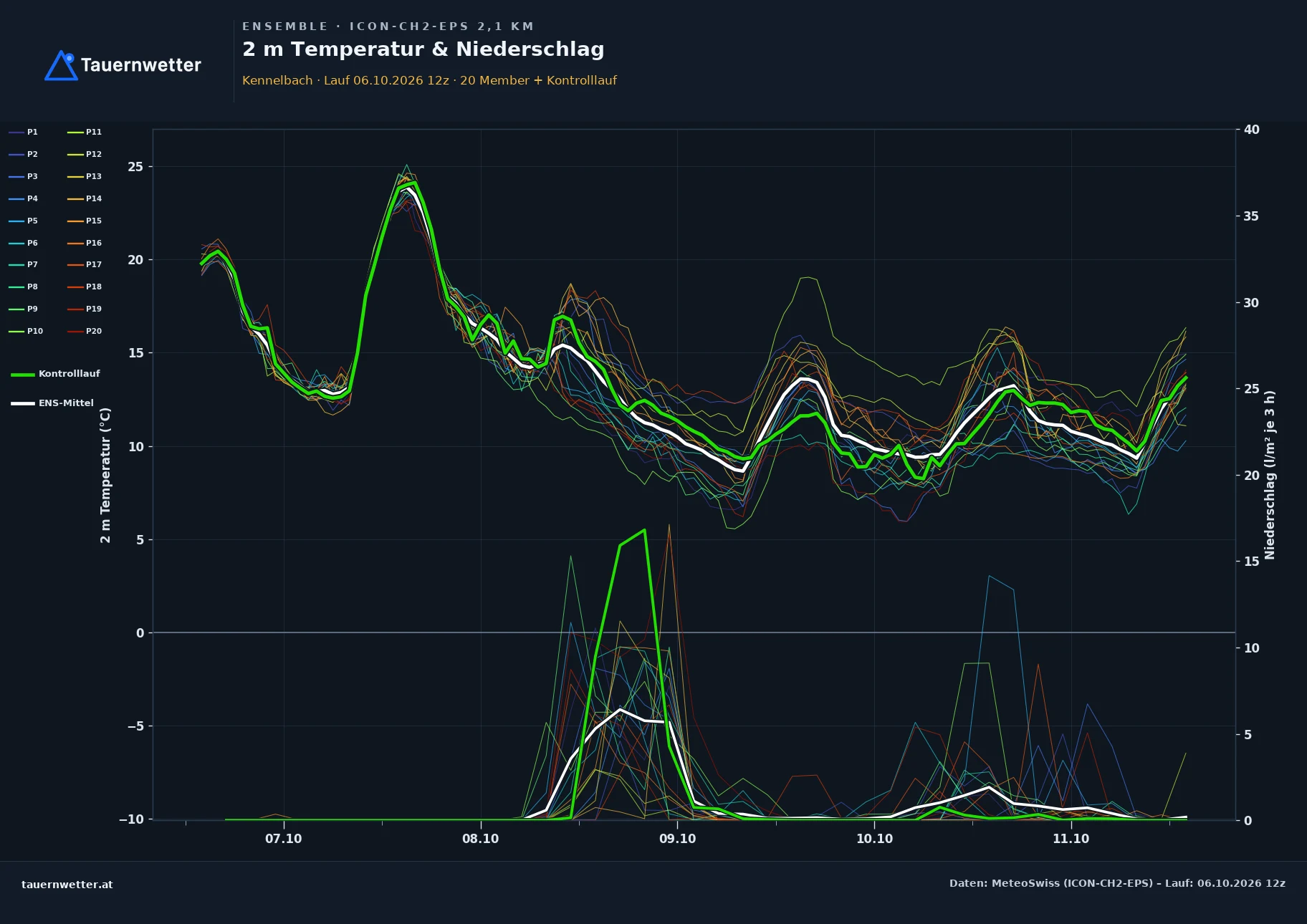
Task: Select P7 in the member legend
Action: pos(24,264)
